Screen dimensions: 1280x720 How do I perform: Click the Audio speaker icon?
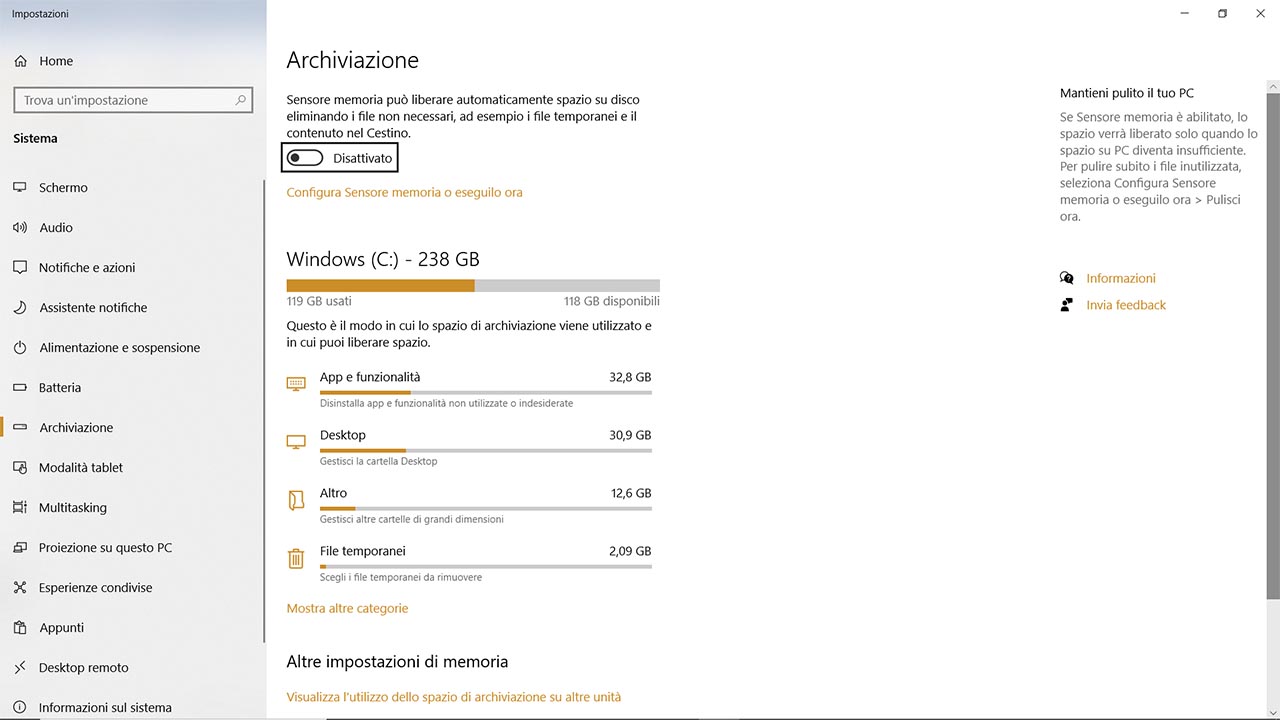20,227
